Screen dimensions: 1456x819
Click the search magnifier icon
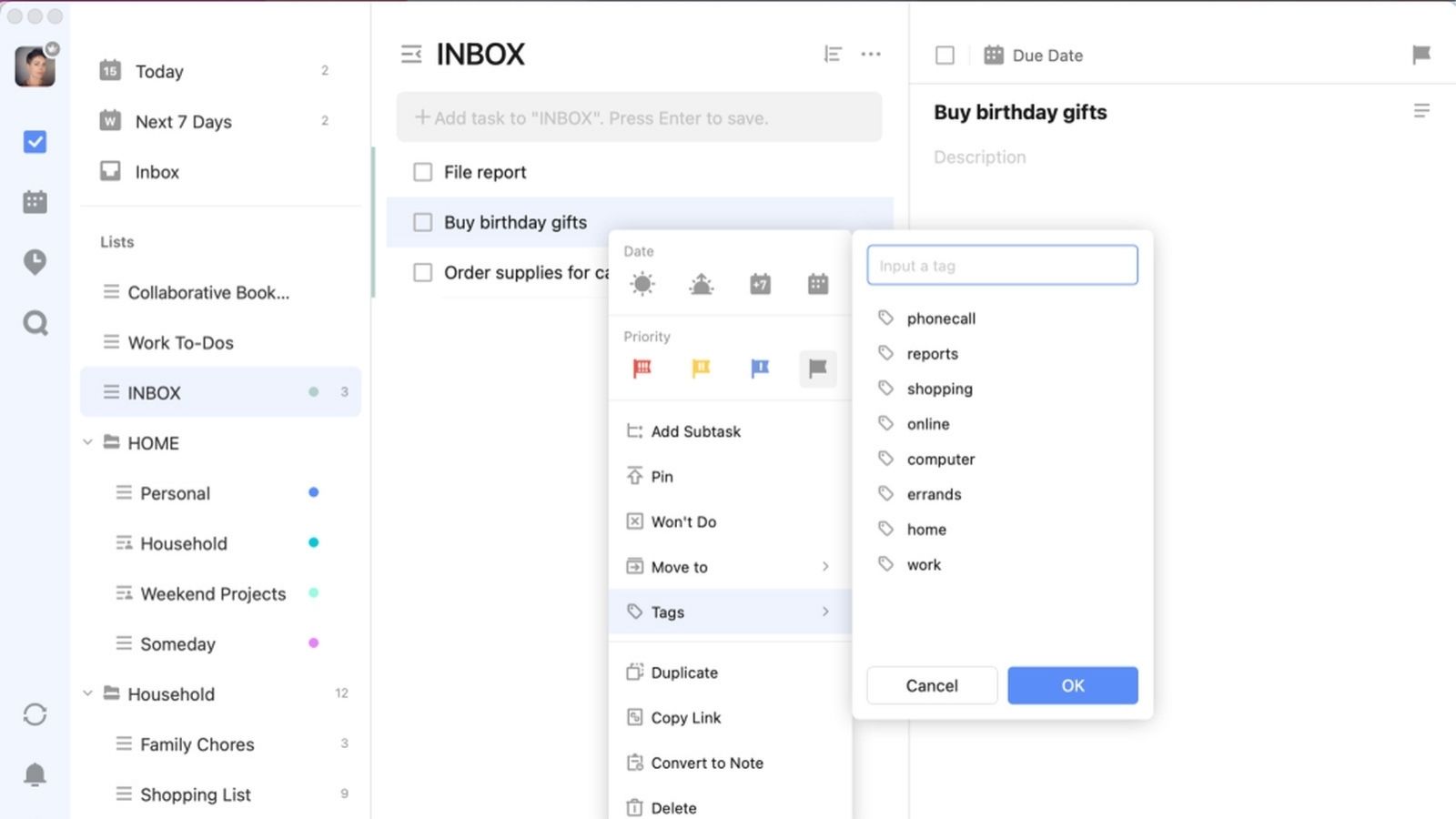35,323
